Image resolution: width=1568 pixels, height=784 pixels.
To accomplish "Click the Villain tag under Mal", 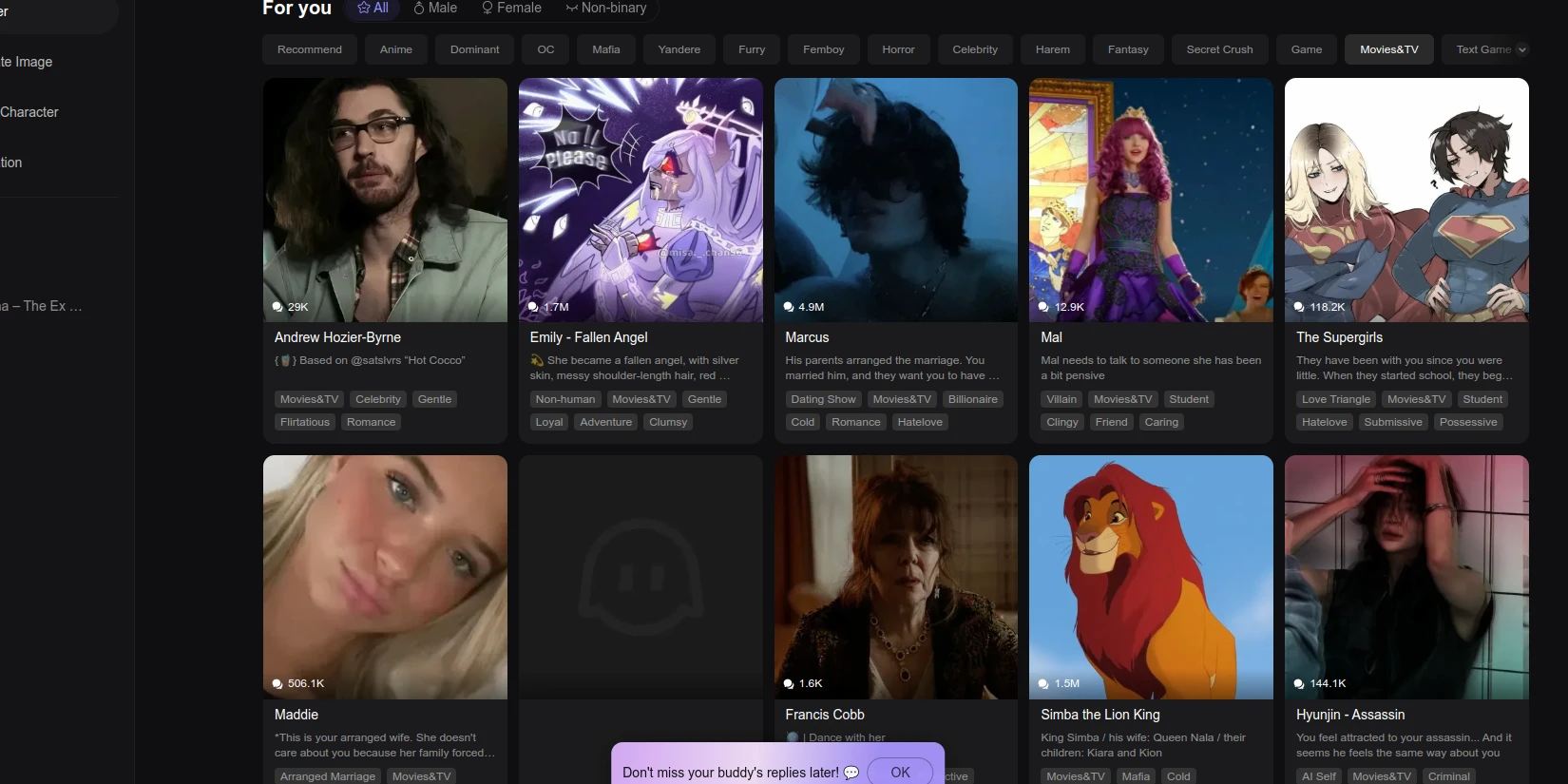I will click(1061, 399).
